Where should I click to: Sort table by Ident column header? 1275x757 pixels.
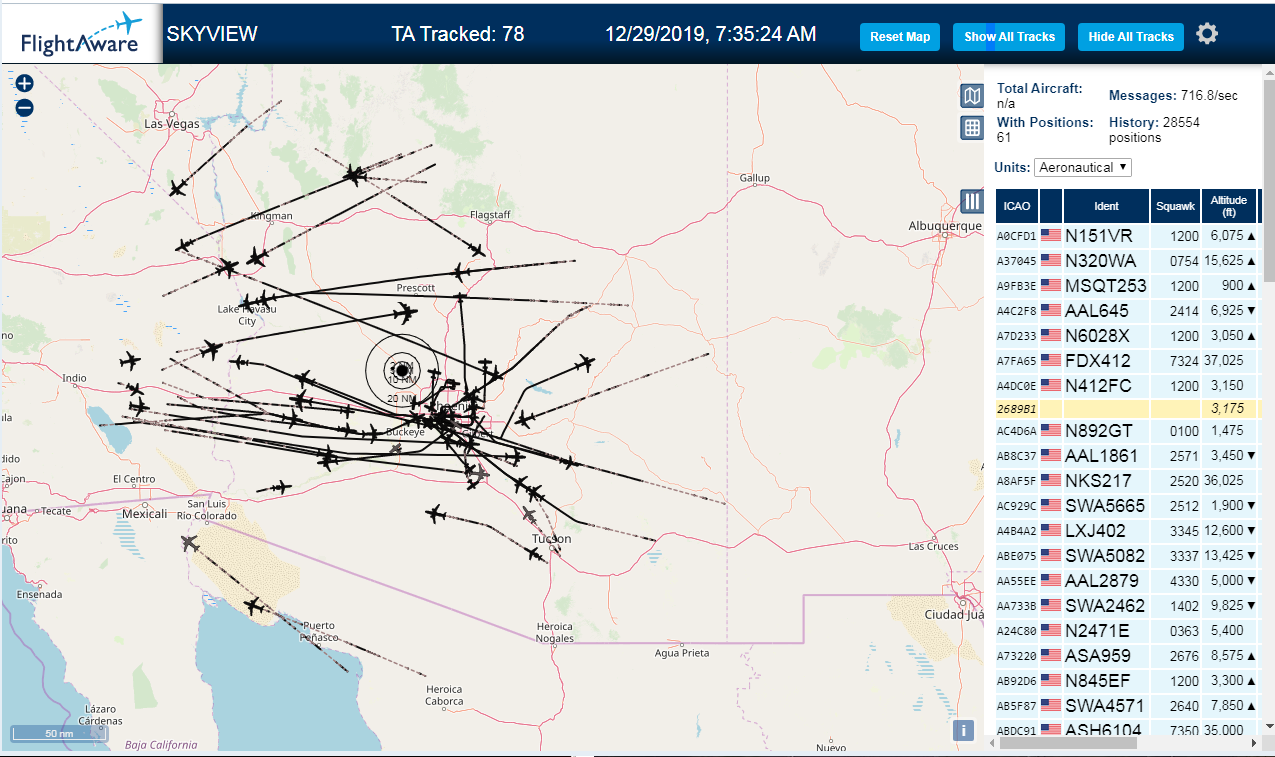click(x=1106, y=206)
